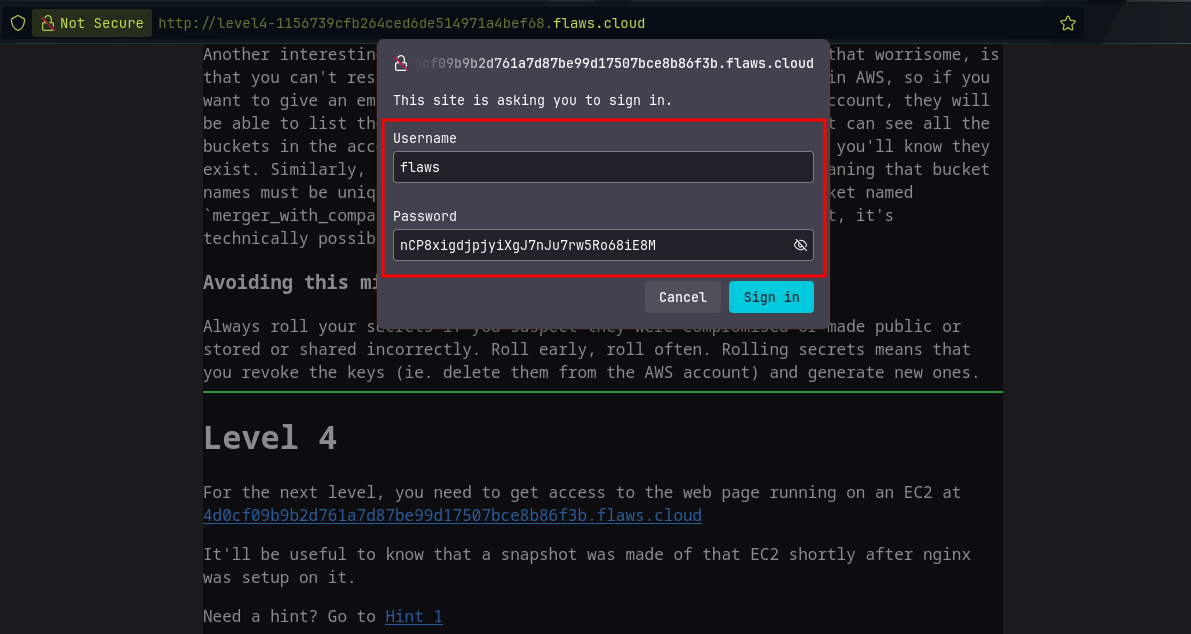
Task: Click the tracking protection shield icon
Action: (x=17, y=23)
